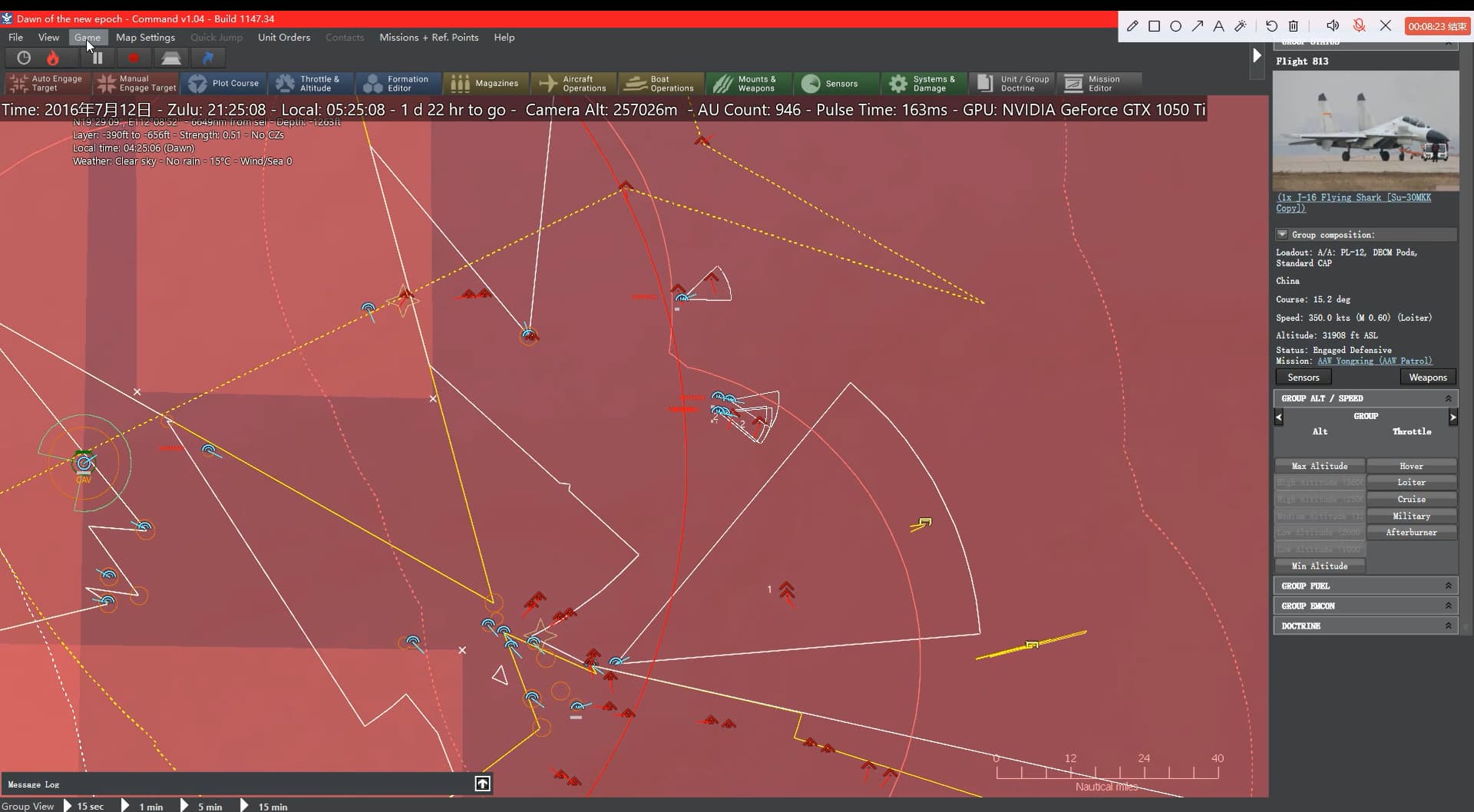Click the flame icon in the control bar
Screen dimensions: 1474x812
click(x=53, y=58)
